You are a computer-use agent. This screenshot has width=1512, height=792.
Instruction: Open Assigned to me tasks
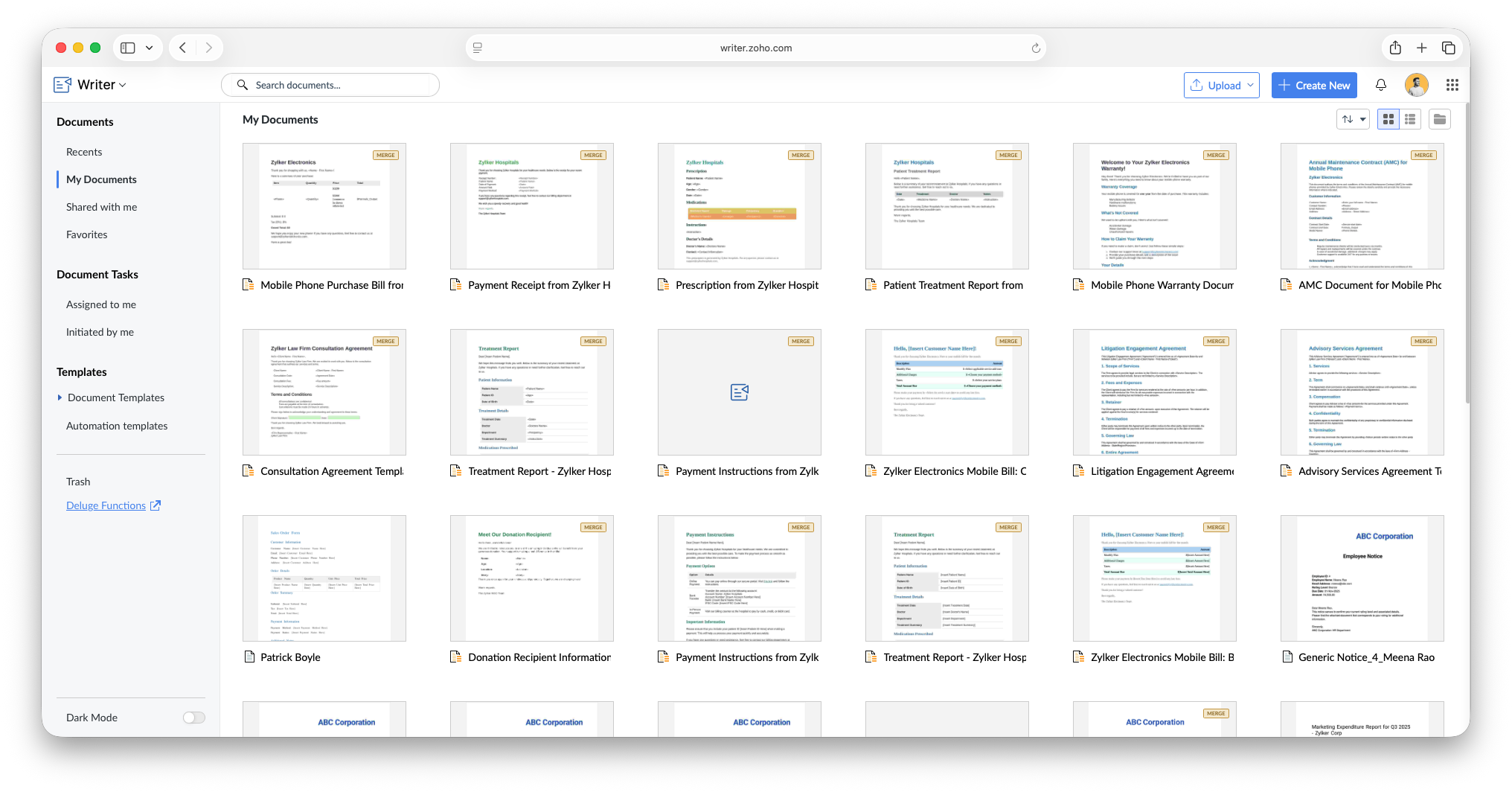tap(101, 304)
